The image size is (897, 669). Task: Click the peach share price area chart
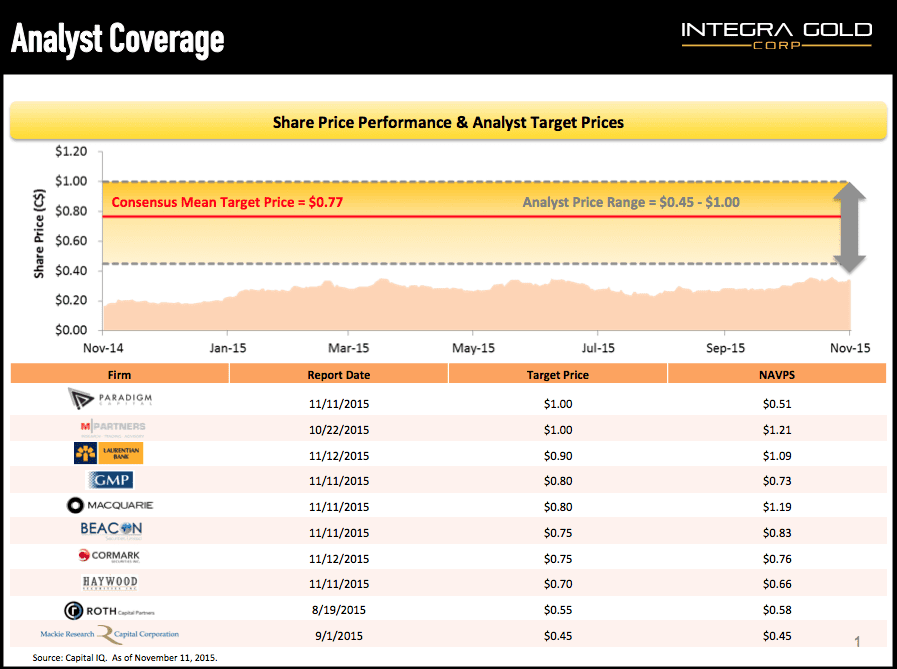coord(477,306)
